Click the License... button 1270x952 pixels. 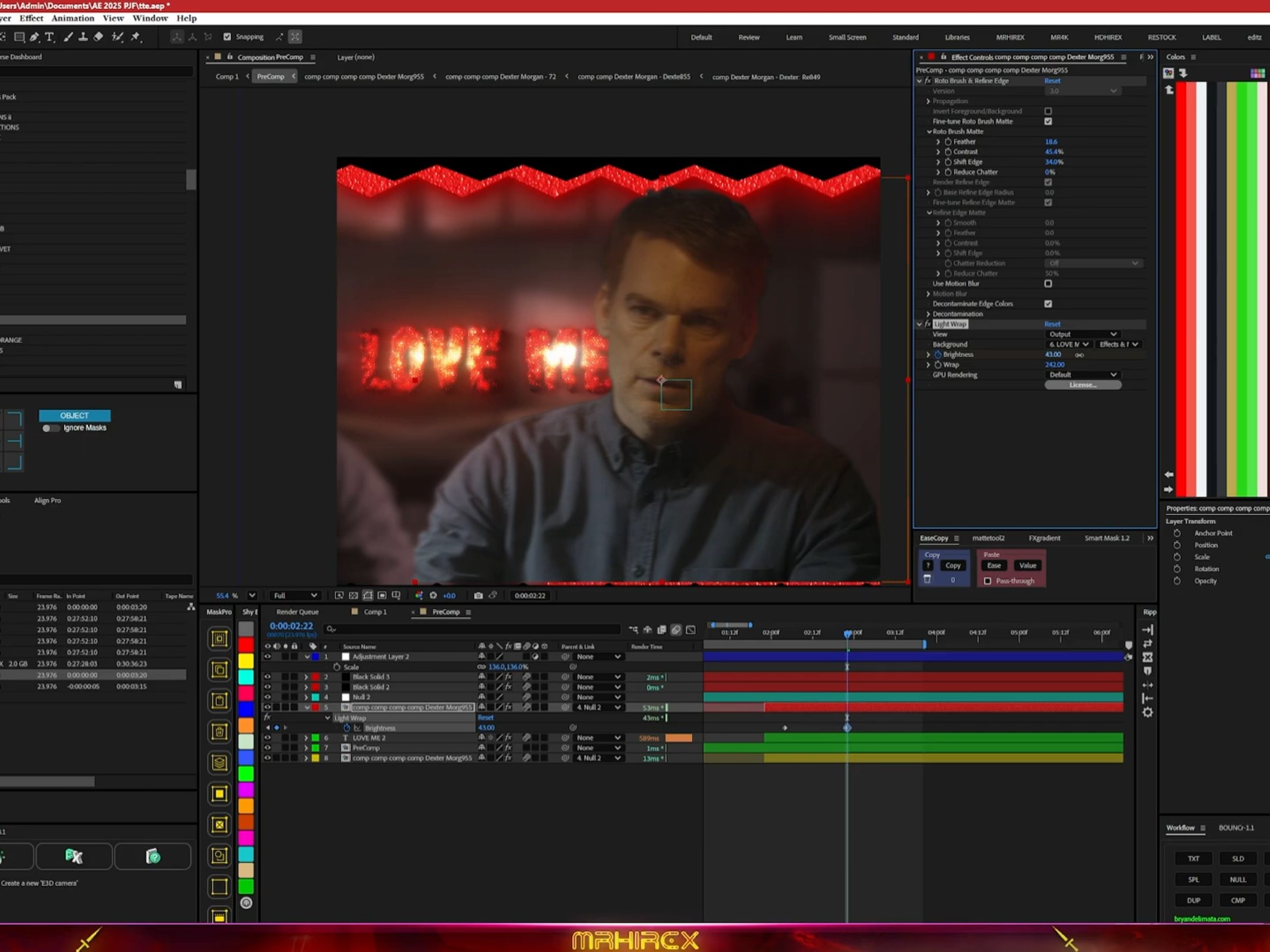click(1083, 385)
